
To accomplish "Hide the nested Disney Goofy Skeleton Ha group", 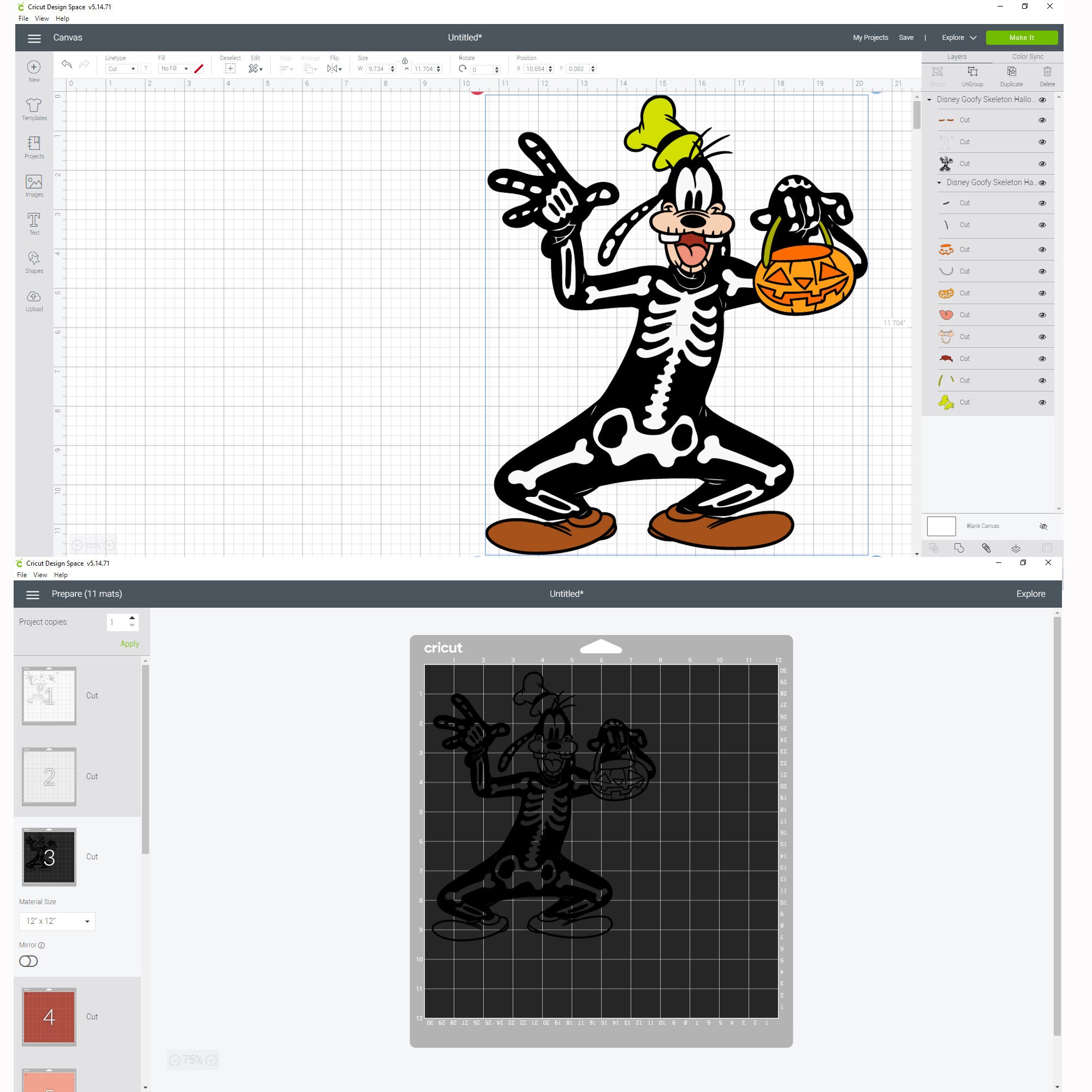I will [x=1042, y=183].
